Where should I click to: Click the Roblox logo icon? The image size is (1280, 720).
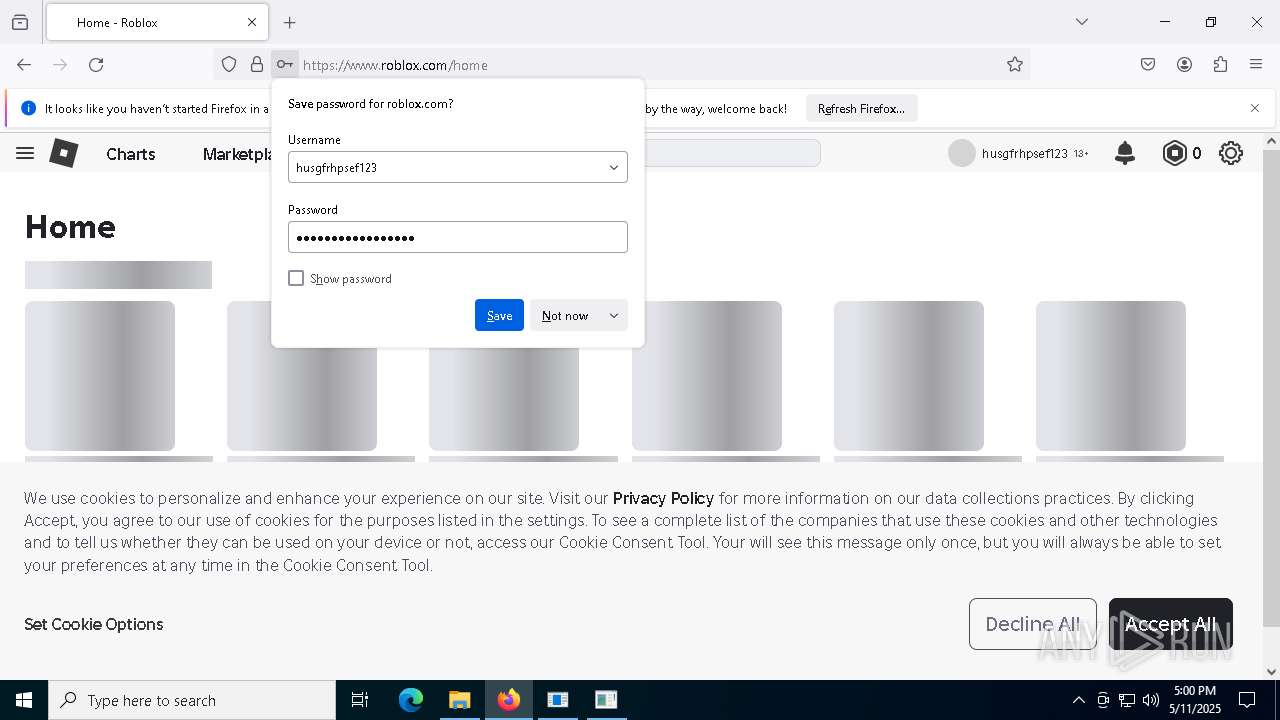point(64,153)
